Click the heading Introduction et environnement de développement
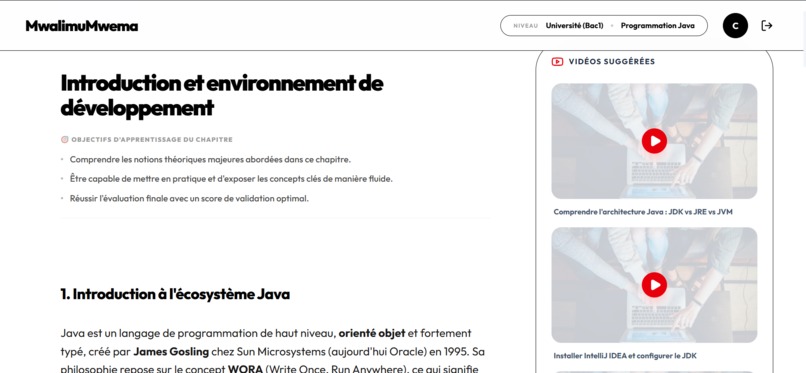The height and width of the screenshot is (373, 806). [x=222, y=96]
